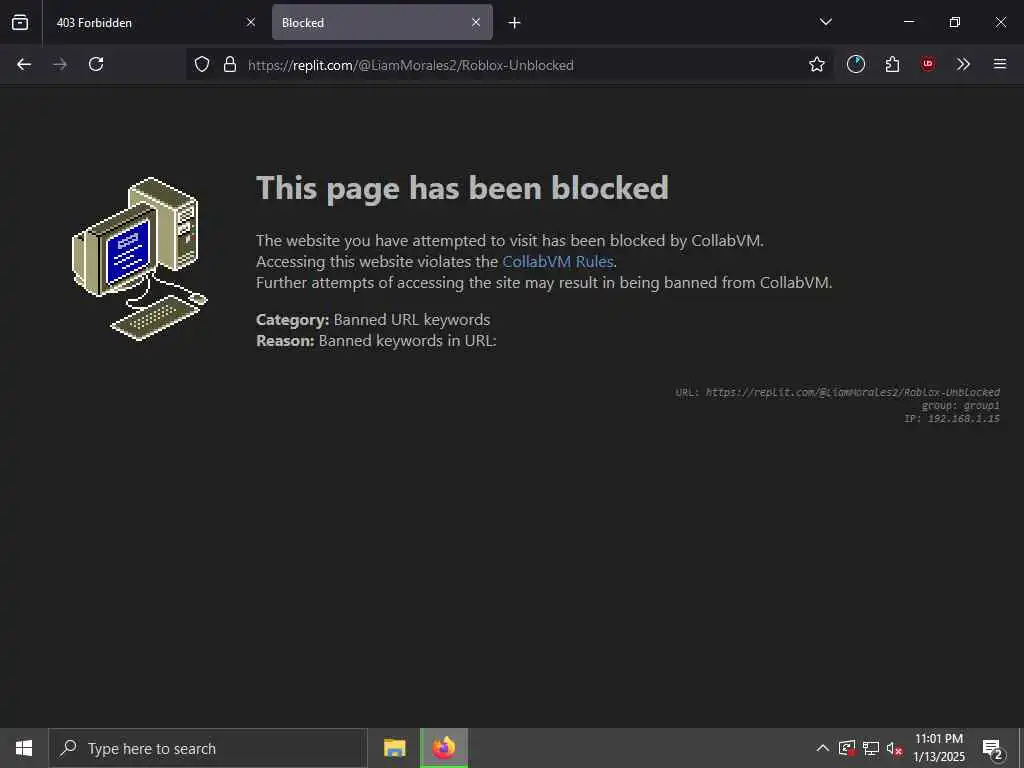Click the security warning tray icon
Screen dimensions: 1024x768
847,748
